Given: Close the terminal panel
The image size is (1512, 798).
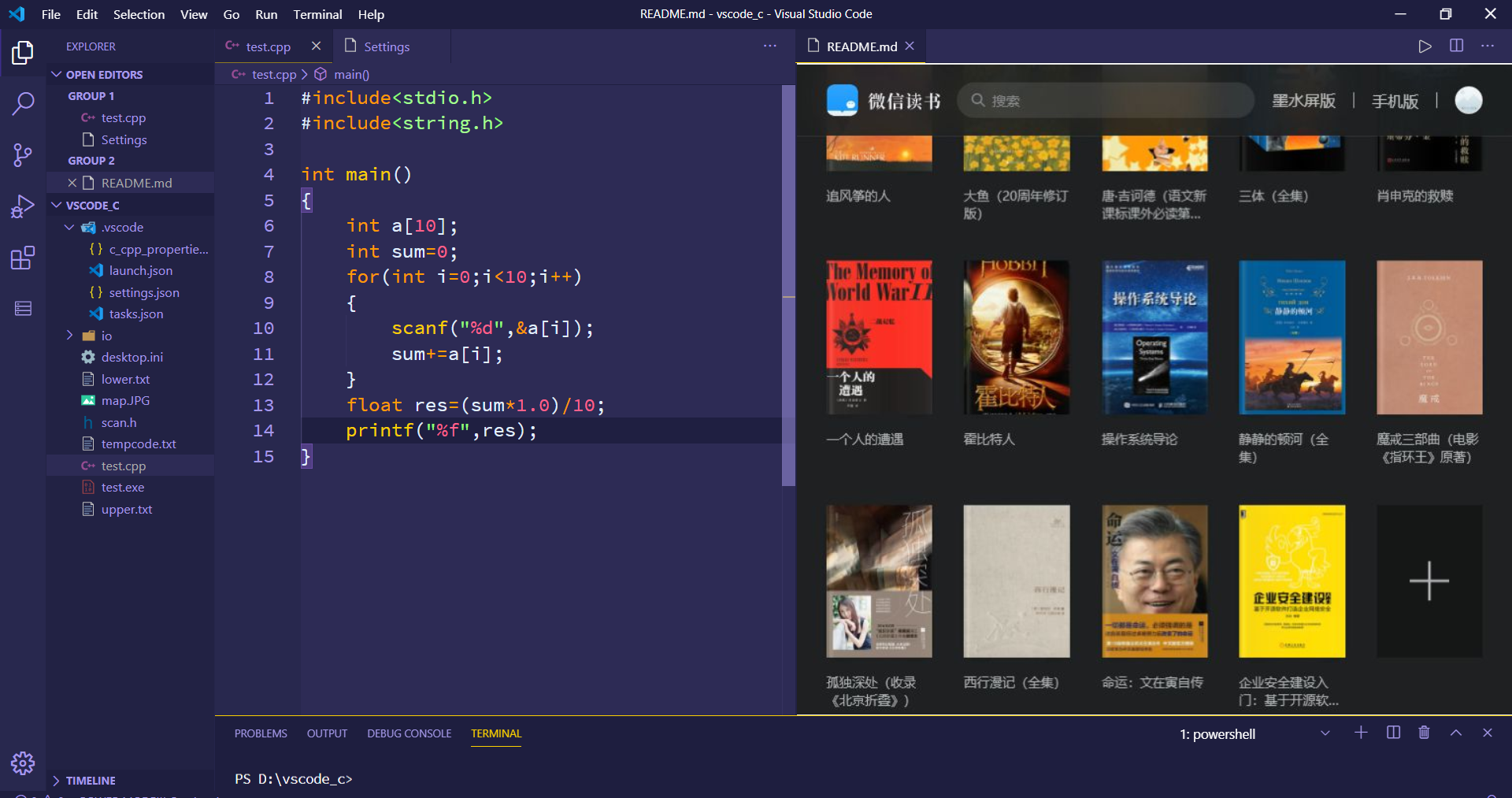Looking at the screenshot, I should pyautogui.click(x=1487, y=733).
